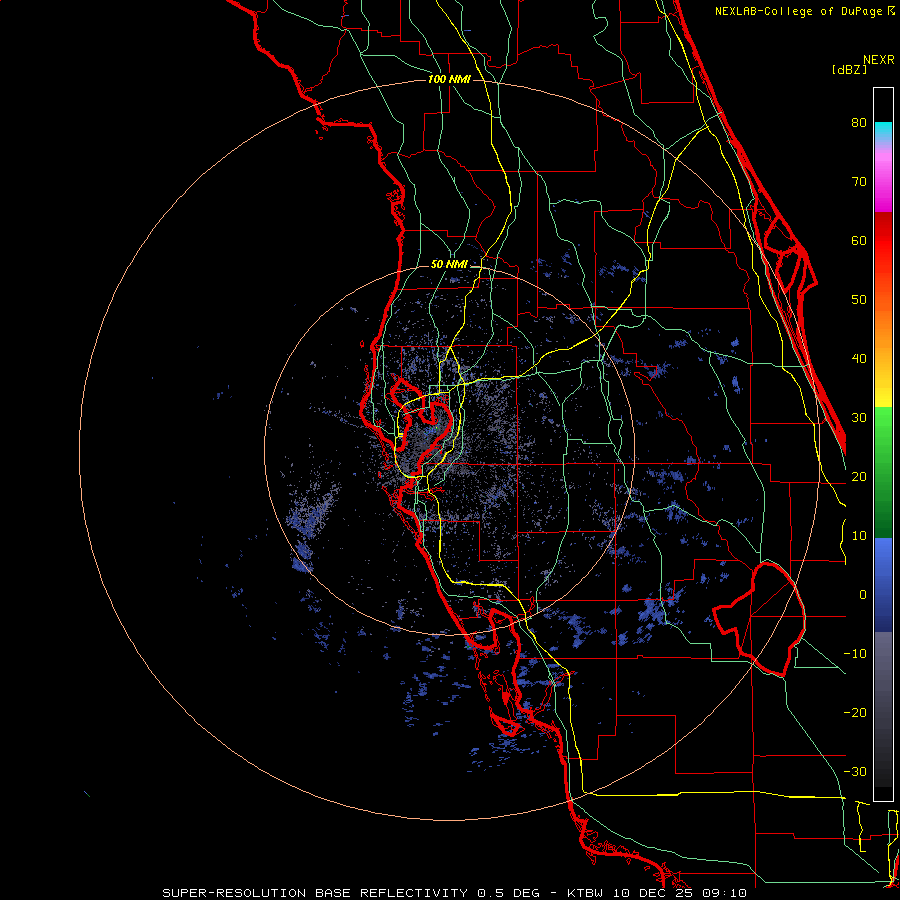Viewport: 900px width, 900px height.
Task: Click the 0 value on the dBZ scale
Action: pos(863,595)
